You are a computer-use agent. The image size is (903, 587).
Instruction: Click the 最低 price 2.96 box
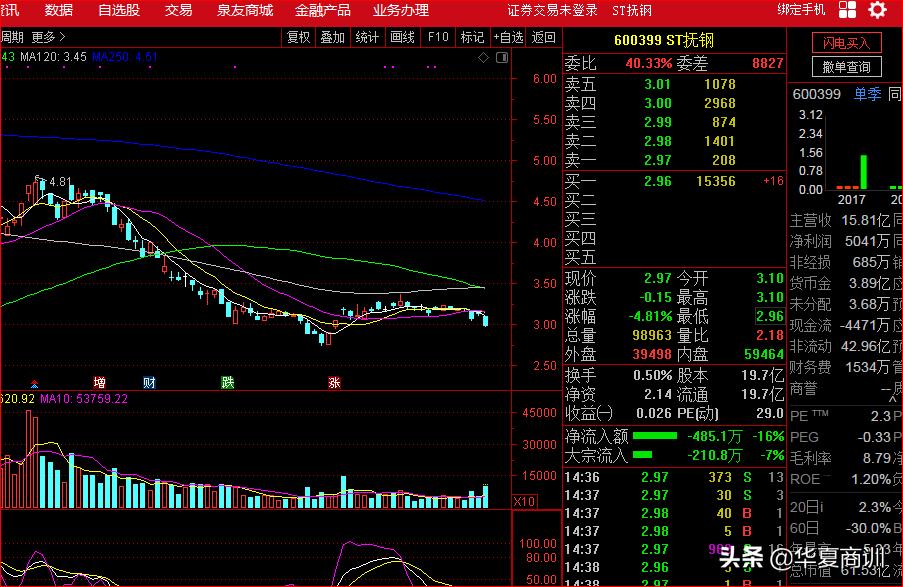pyautogui.click(x=770, y=316)
